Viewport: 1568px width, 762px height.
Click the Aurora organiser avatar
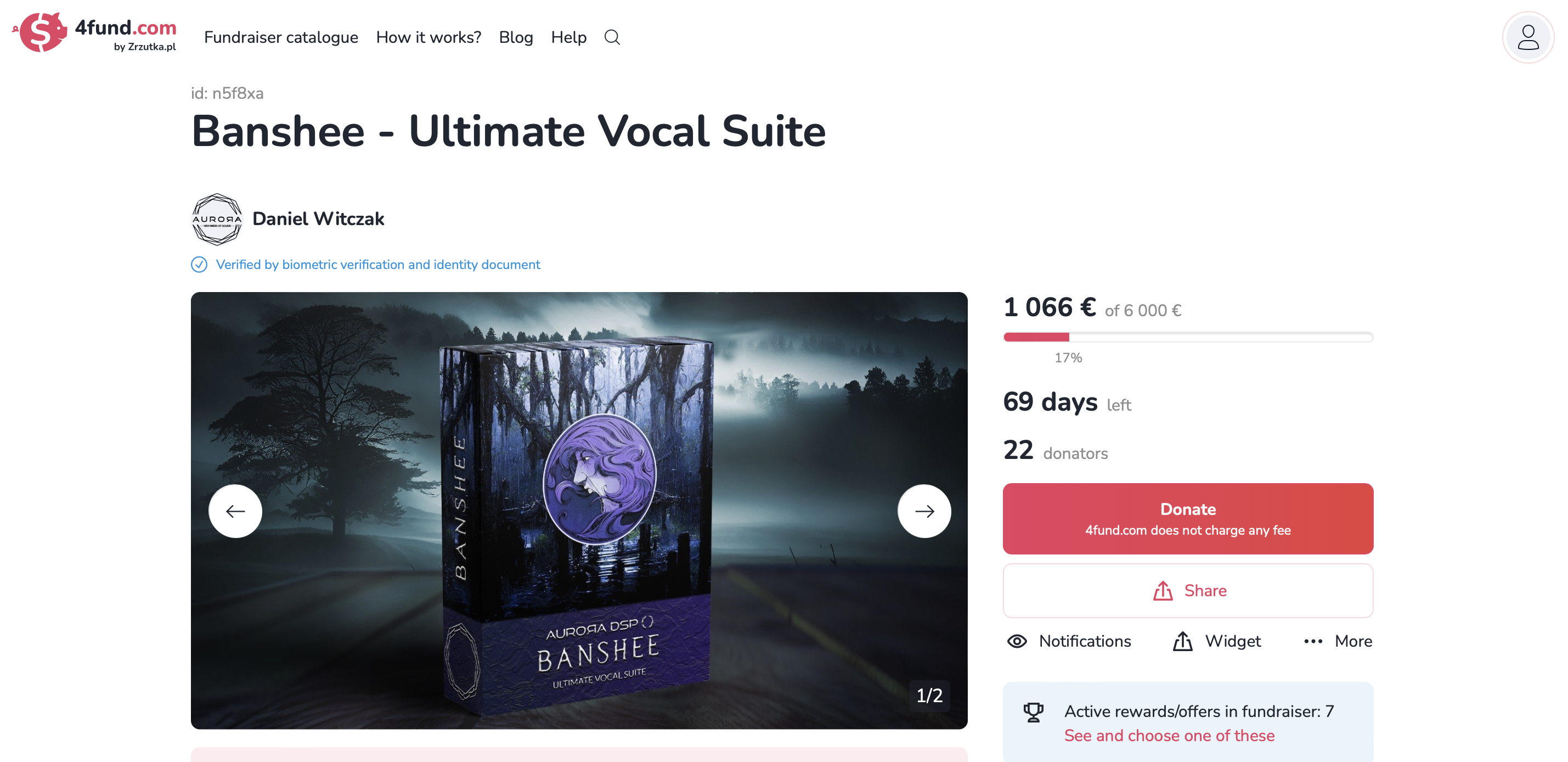[x=217, y=219]
